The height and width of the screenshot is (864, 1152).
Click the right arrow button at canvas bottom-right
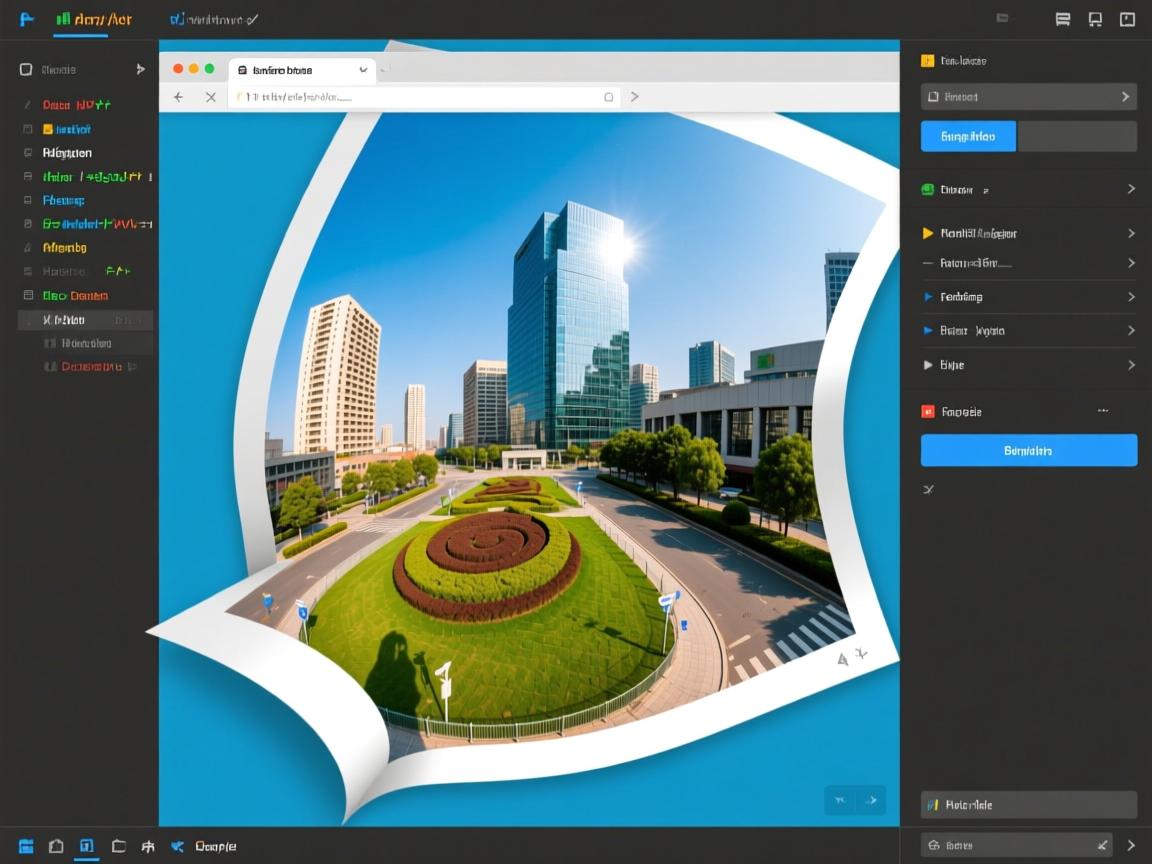[871, 800]
